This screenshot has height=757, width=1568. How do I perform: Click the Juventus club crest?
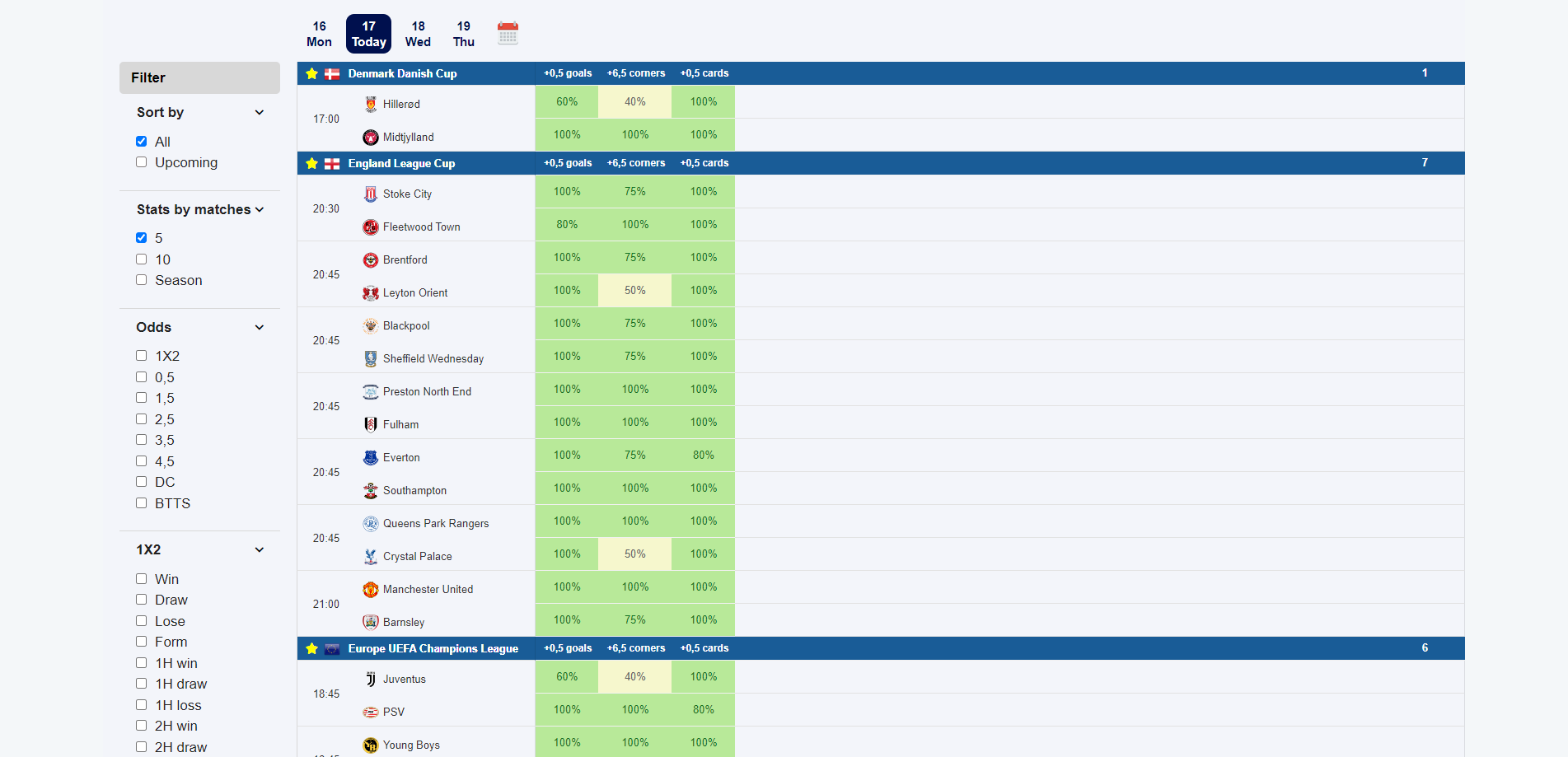371,679
